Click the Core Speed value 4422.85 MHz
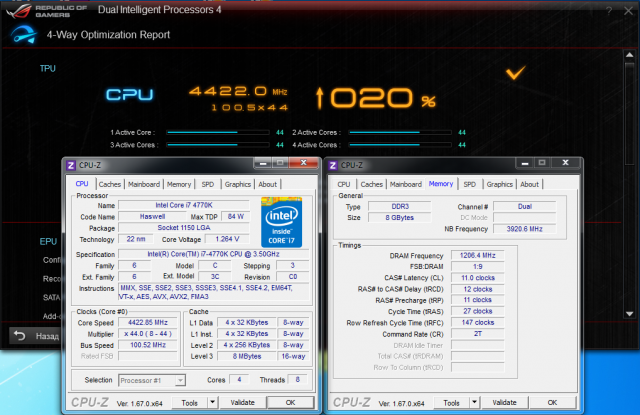 coord(148,322)
